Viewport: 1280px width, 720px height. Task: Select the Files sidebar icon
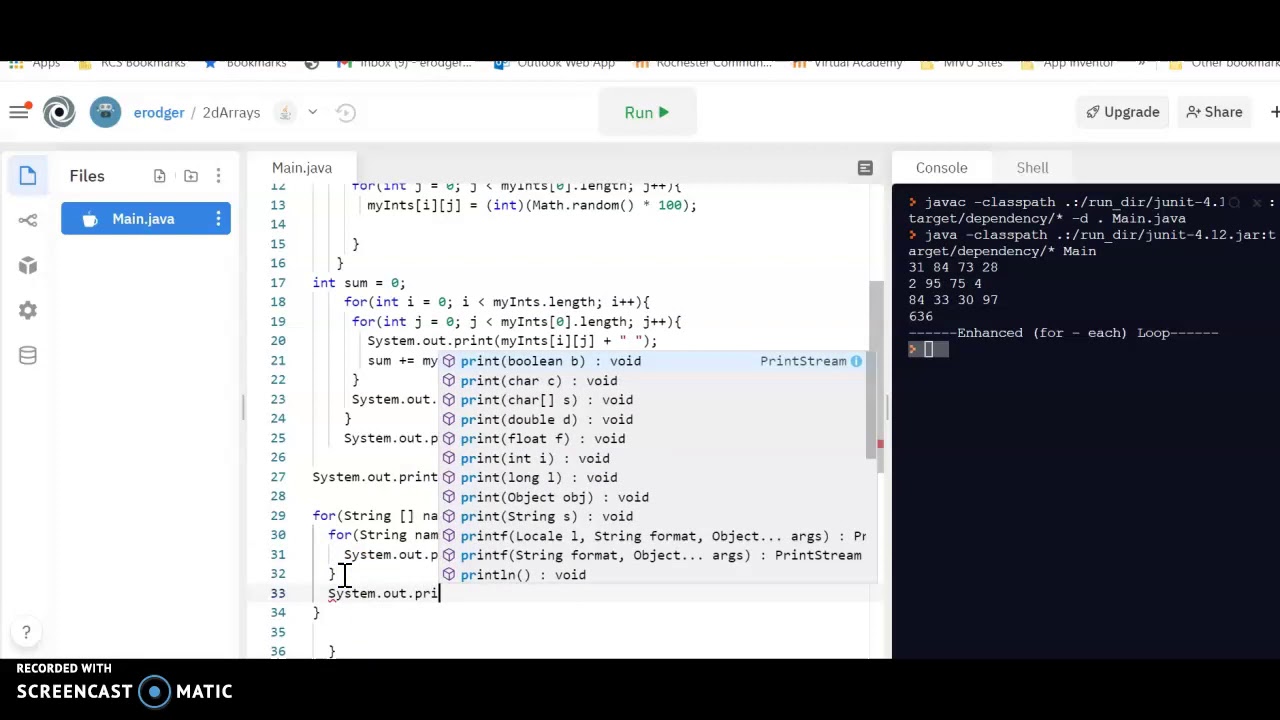27,176
